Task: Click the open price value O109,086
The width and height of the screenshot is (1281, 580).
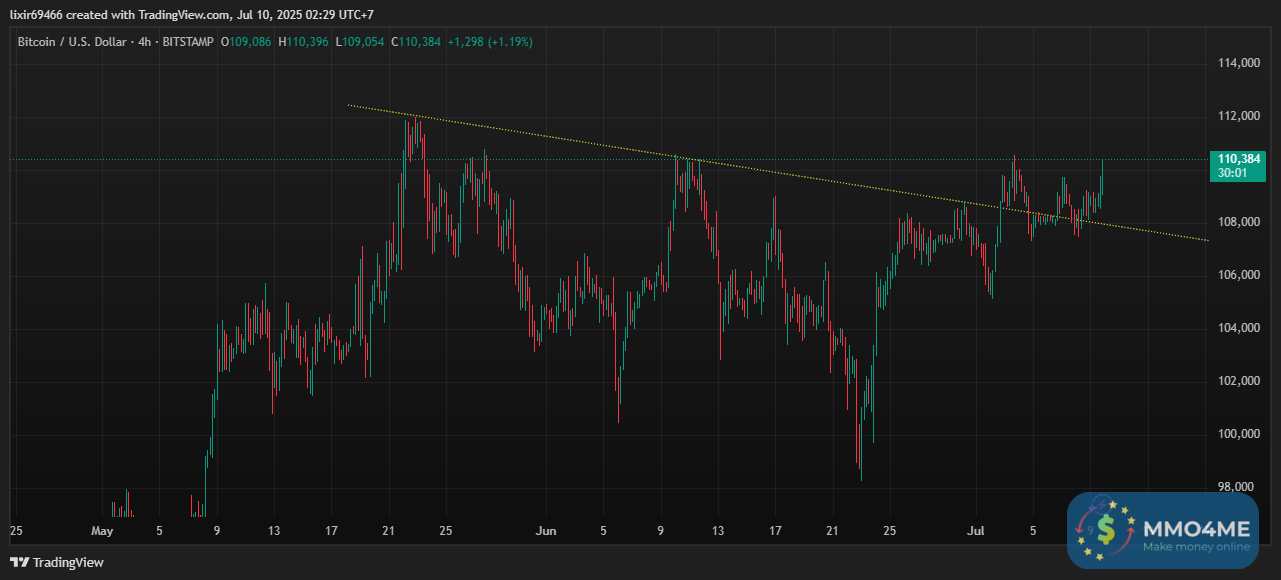Action: click(x=246, y=42)
